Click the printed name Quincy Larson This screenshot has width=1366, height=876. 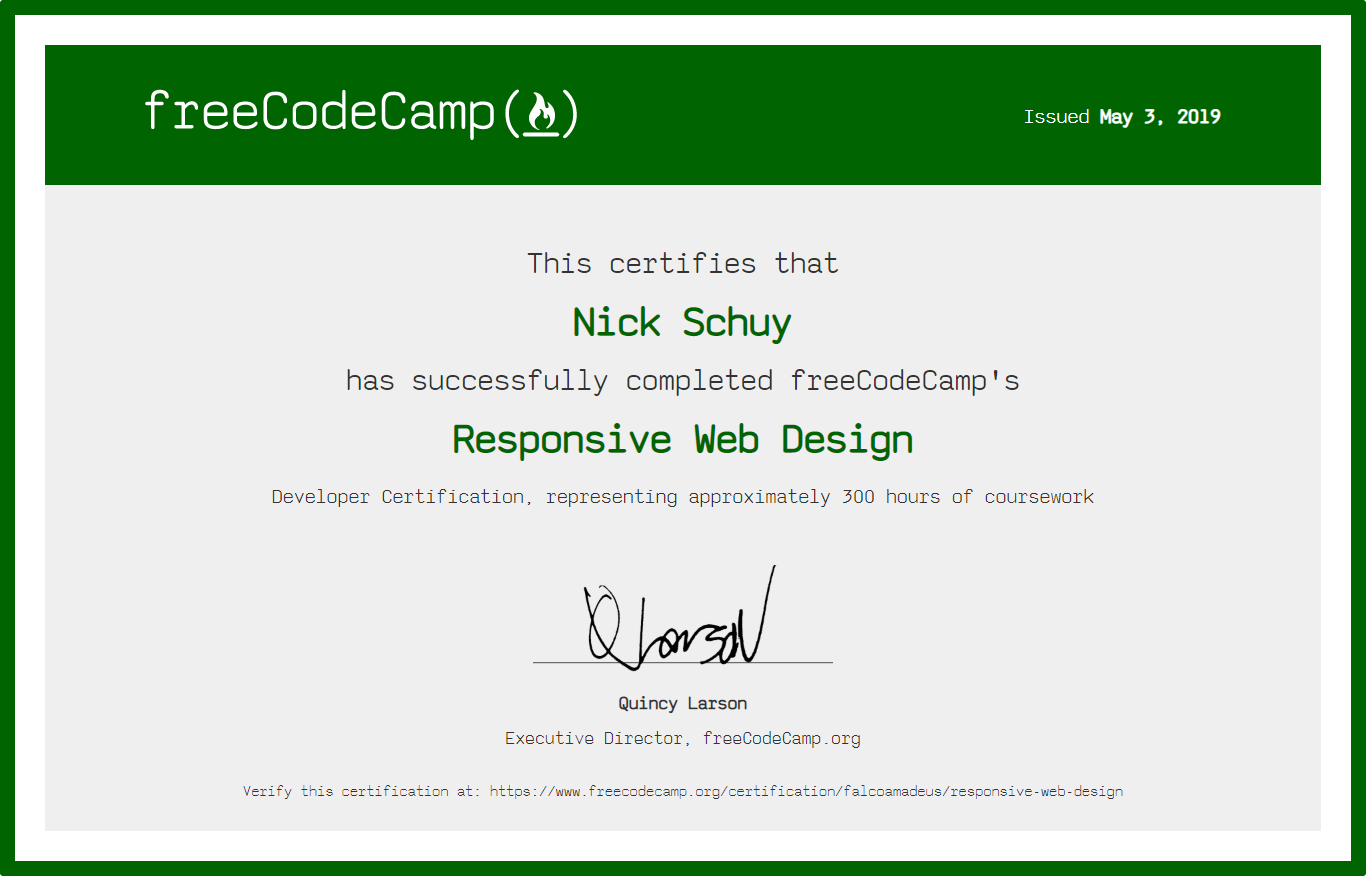click(x=683, y=704)
